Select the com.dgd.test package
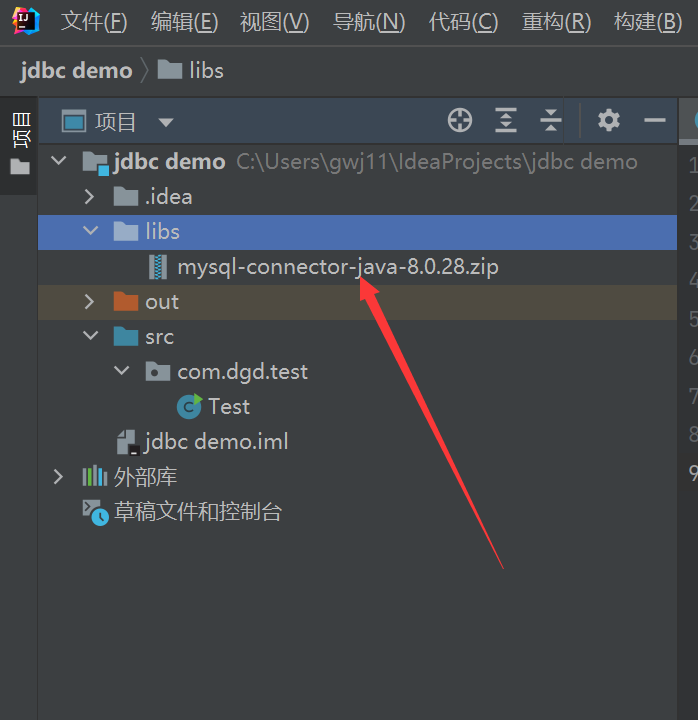The height and width of the screenshot is (720, 698). tap(357, 372)
